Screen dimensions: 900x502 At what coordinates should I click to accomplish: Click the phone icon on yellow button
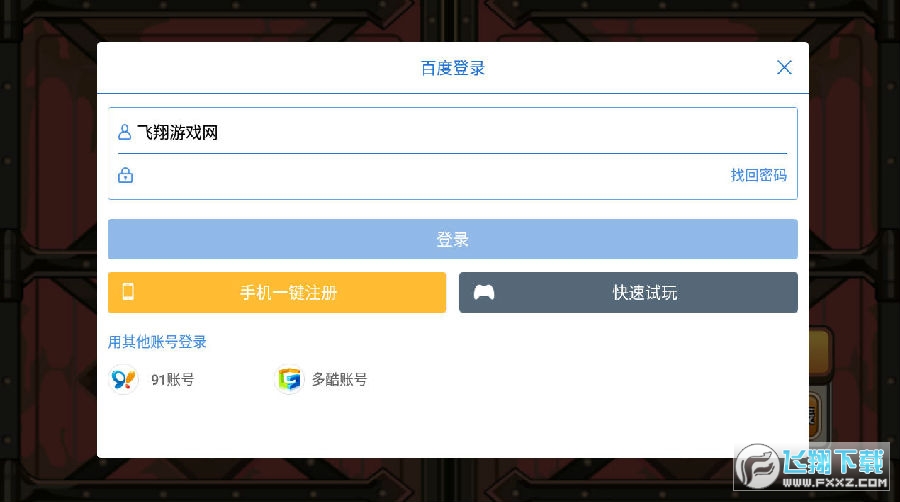coord(128,291)
